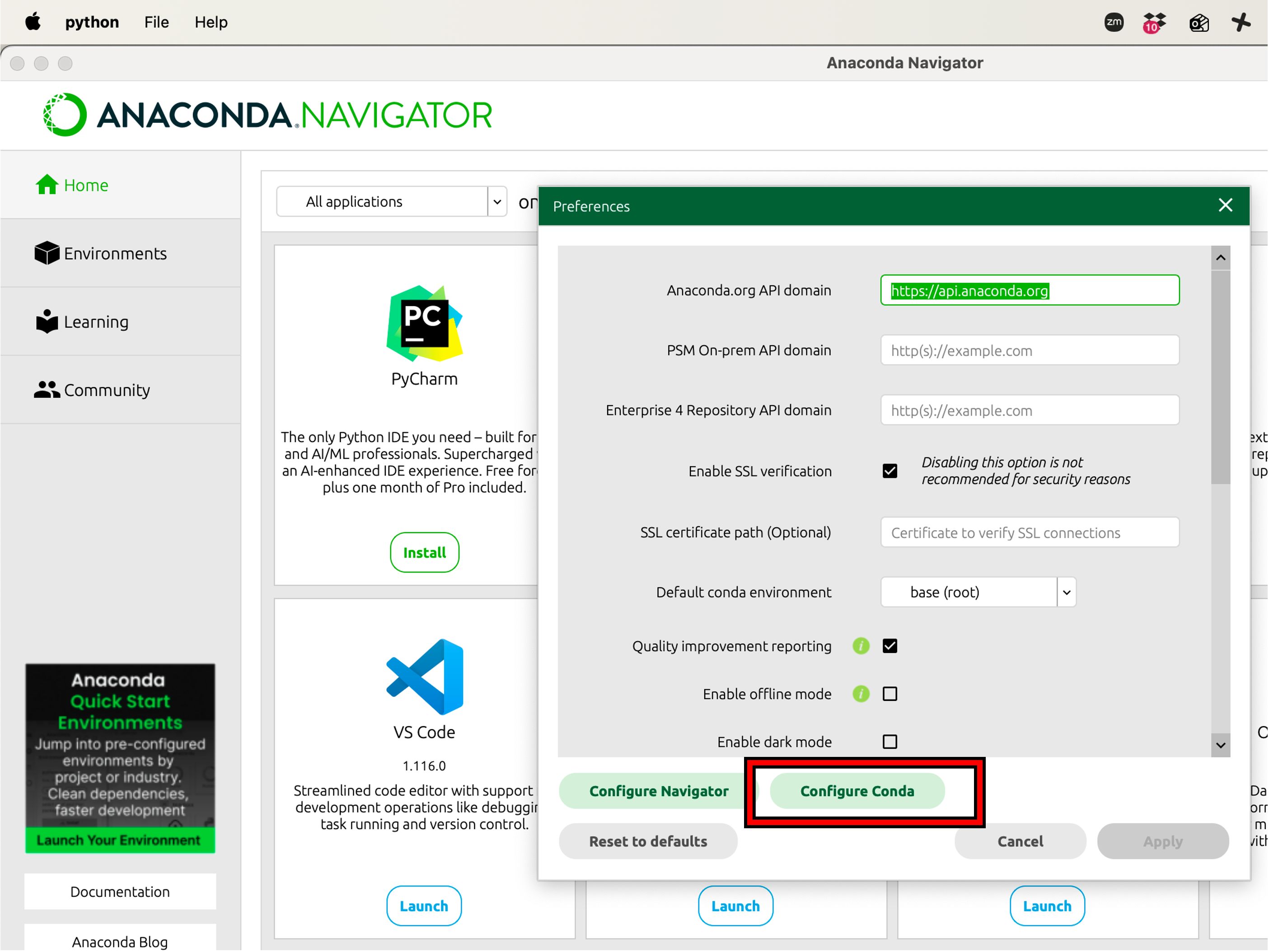Open the Help menu

pos(211,22)
